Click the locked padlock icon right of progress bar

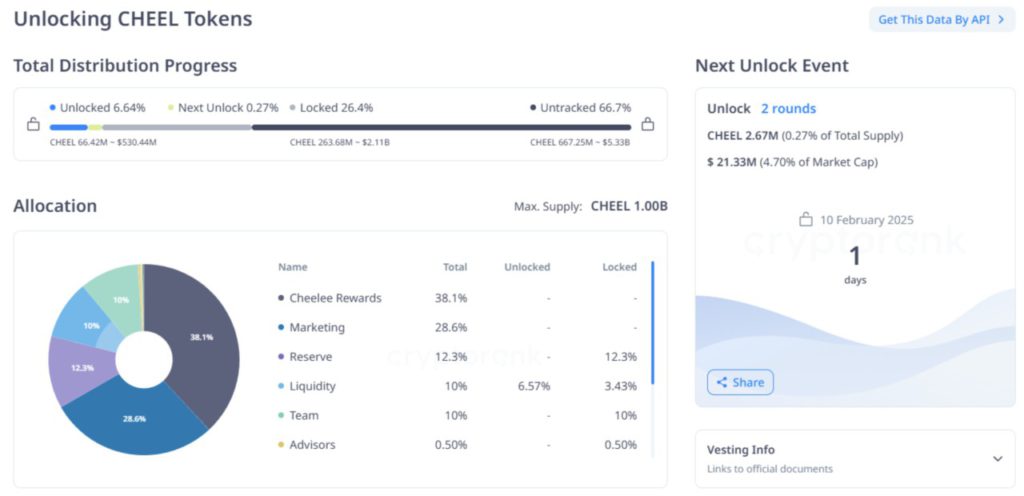point(647,125)
